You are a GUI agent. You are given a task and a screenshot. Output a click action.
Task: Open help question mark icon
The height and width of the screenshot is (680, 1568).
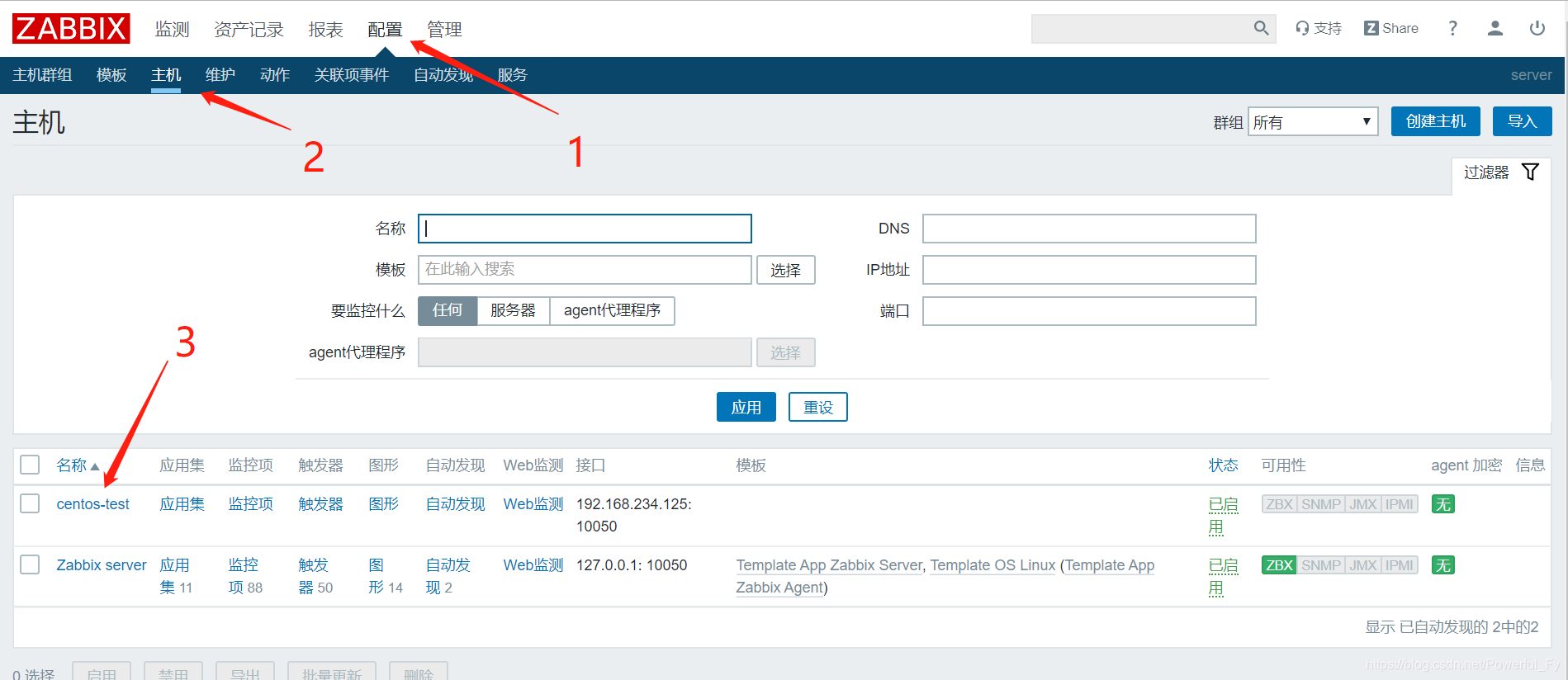coord(1452,28)
